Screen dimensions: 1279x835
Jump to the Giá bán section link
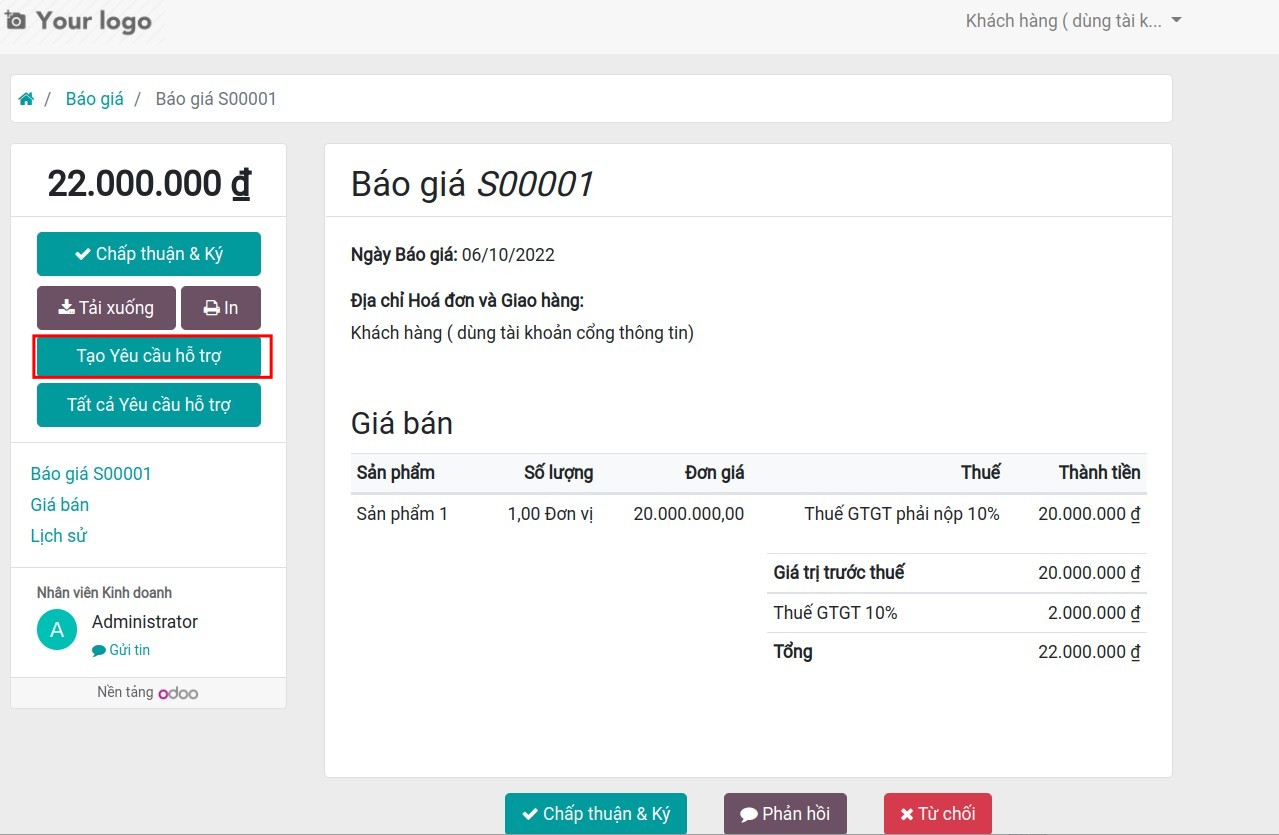60,505
